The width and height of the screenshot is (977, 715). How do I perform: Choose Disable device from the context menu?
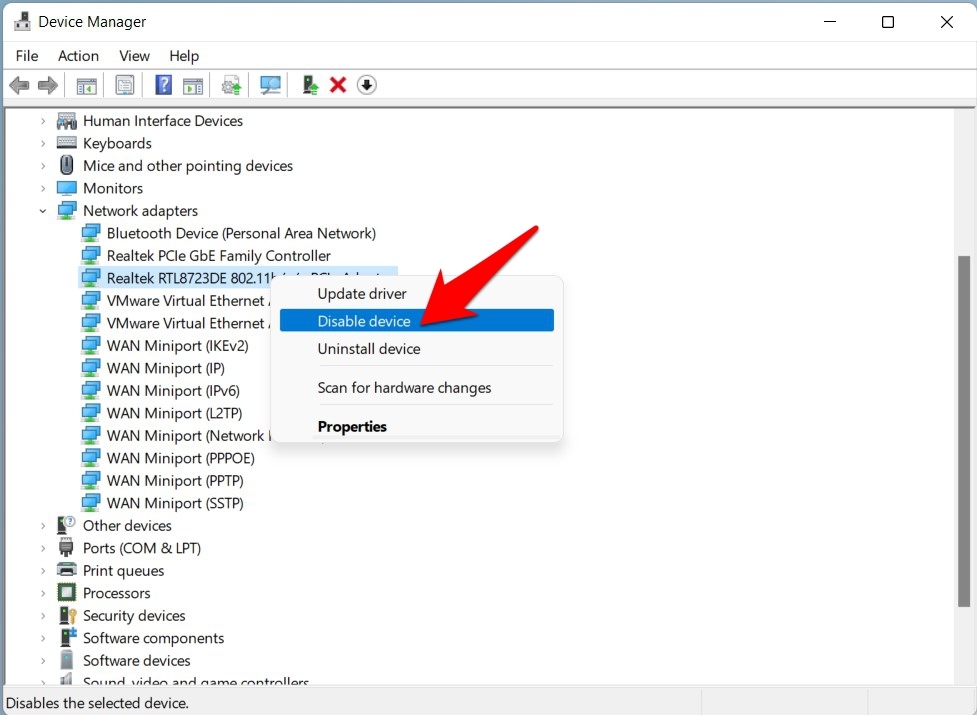pos(364,320)
